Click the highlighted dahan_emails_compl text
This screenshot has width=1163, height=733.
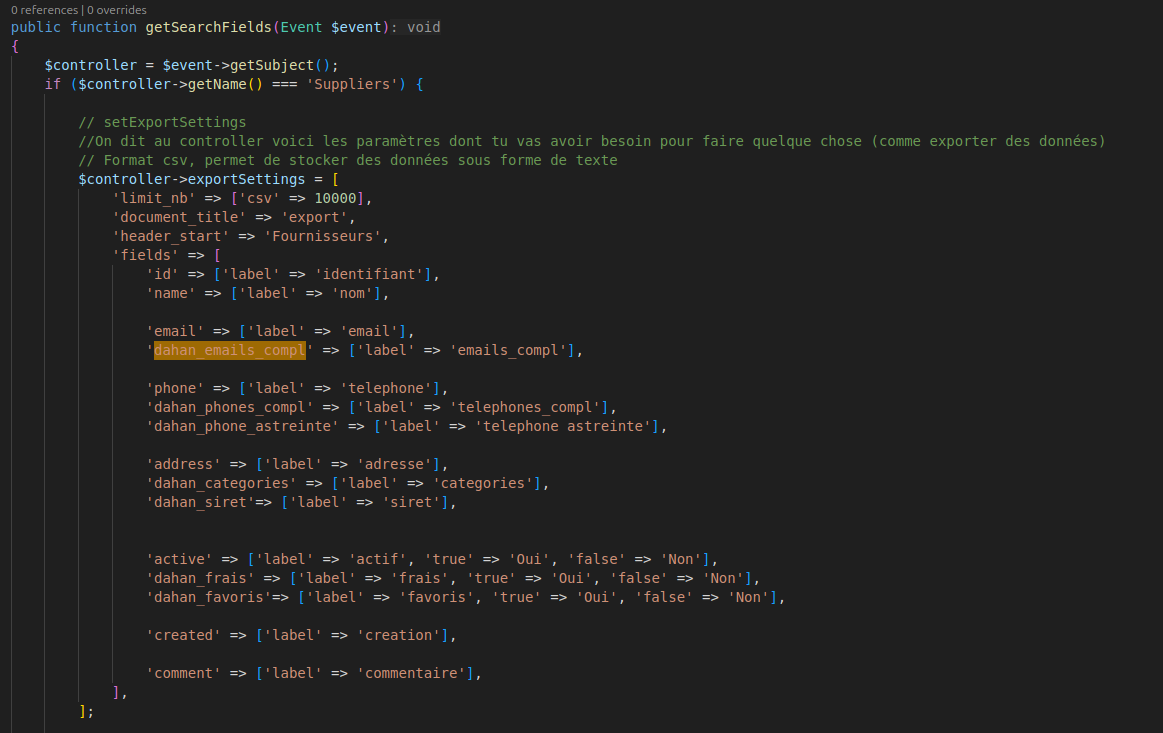229,350
